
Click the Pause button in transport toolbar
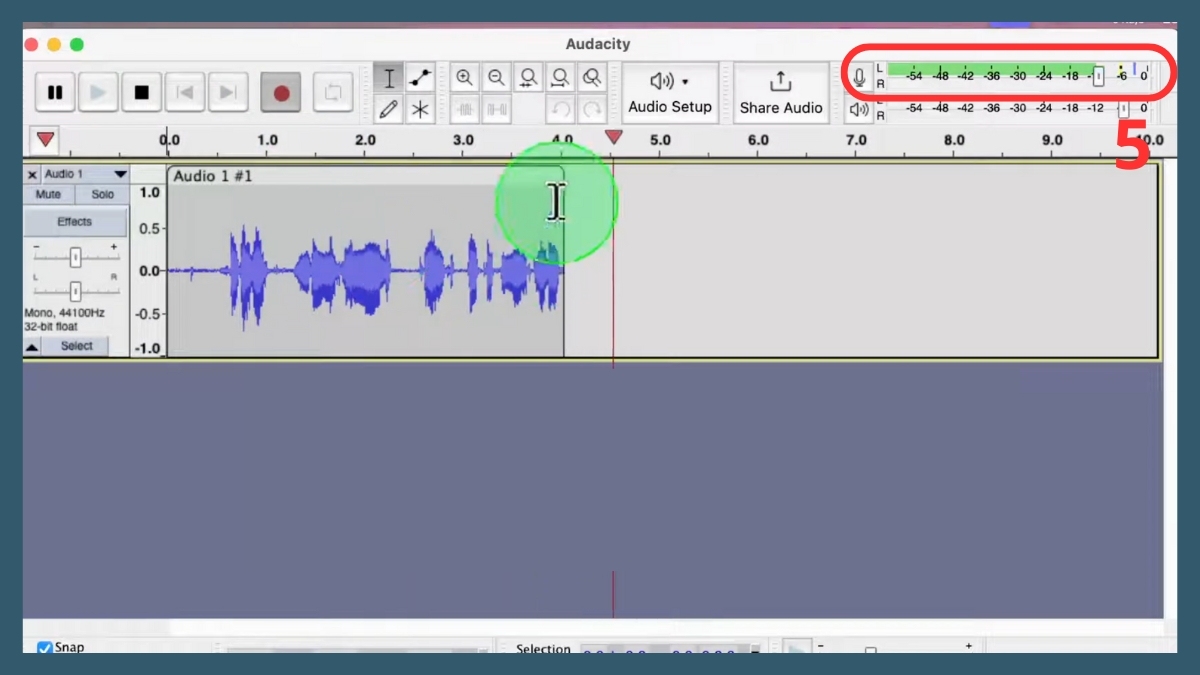tap(55, 93)
